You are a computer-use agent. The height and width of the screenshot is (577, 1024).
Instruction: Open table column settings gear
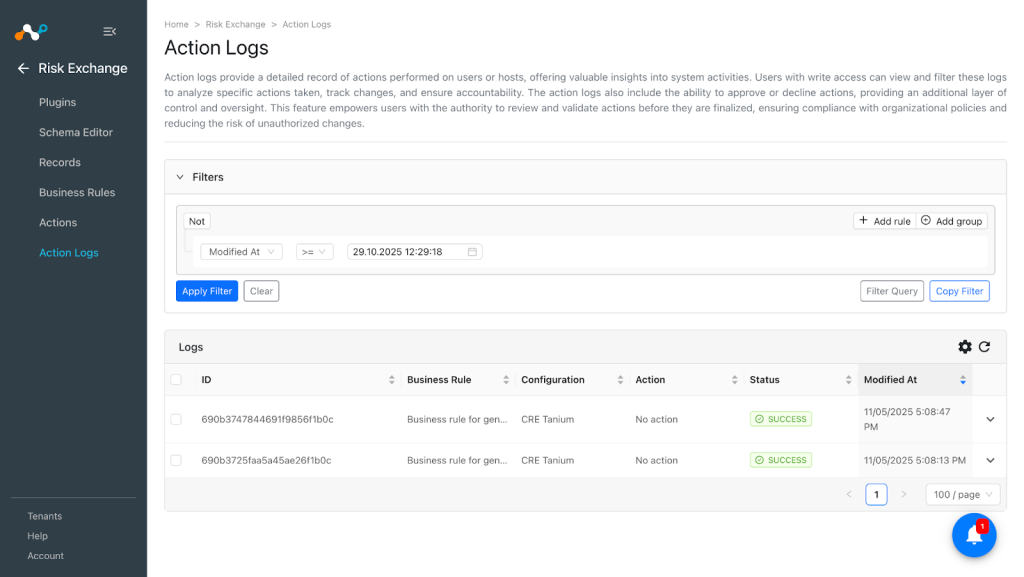click(965, 347)
